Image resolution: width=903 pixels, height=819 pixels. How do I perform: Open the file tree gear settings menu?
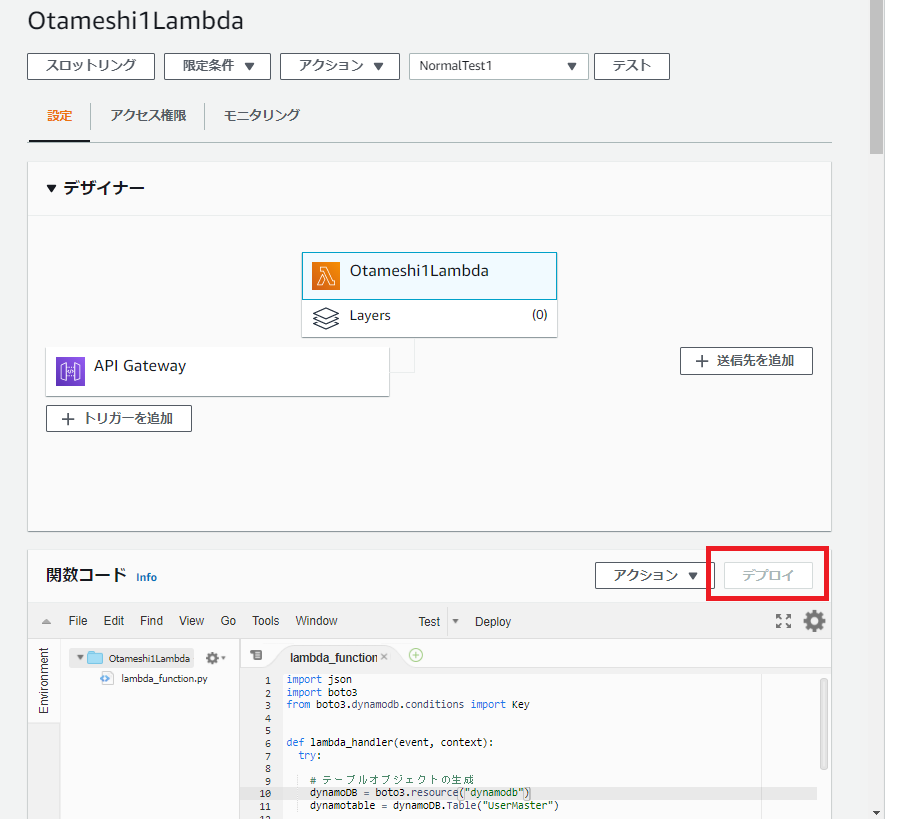click(x=215, y=658)
